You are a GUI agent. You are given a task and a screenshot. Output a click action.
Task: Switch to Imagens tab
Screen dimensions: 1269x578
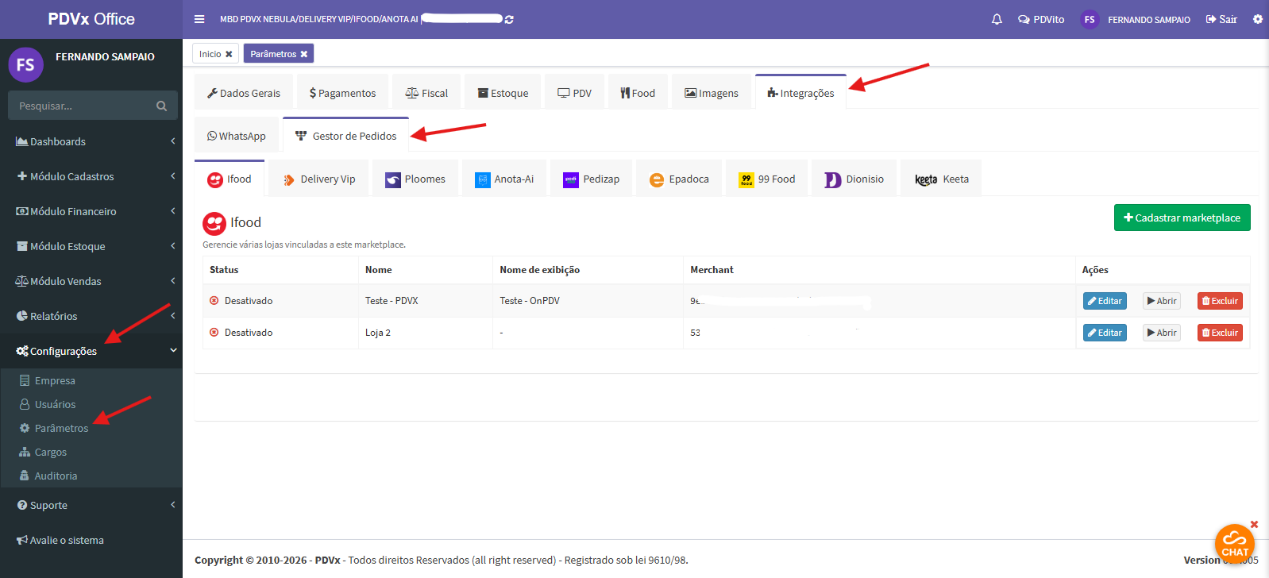pos(712,93)
